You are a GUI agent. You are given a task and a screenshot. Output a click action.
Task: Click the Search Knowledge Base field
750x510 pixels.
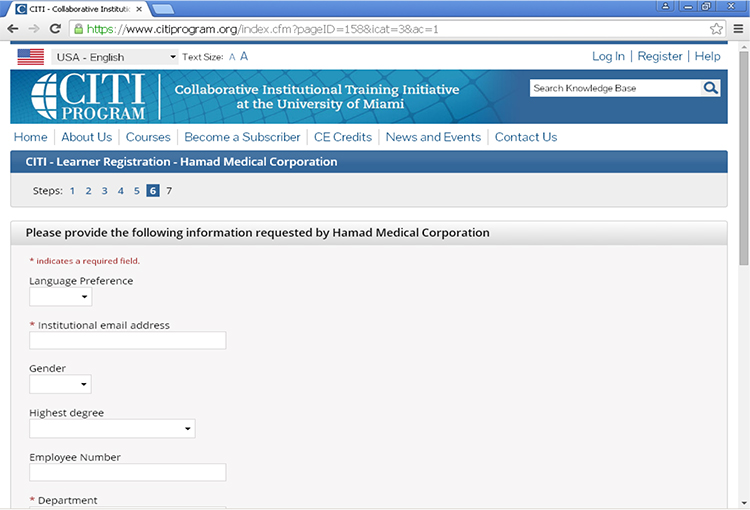click(x=616, y=88)
